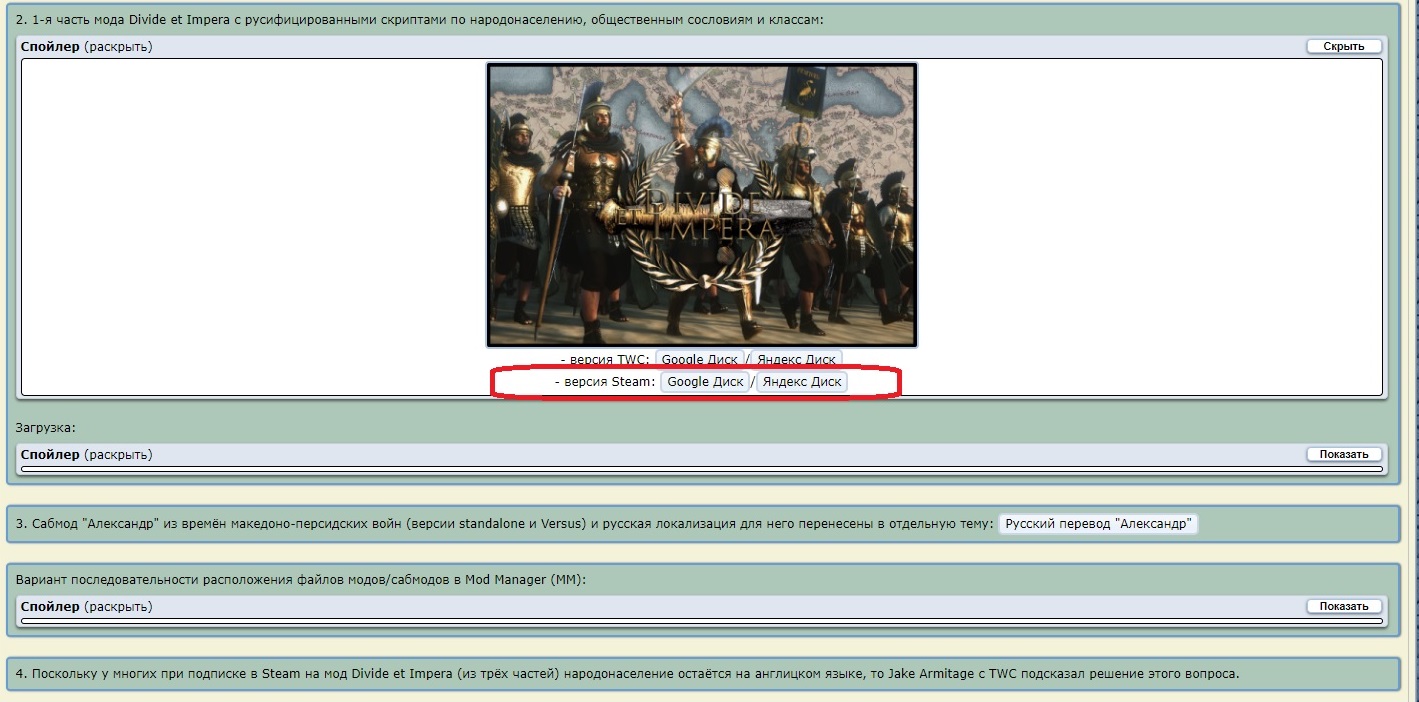Click the section 3 text about сабмод "Александр"

tap(504, 524)
